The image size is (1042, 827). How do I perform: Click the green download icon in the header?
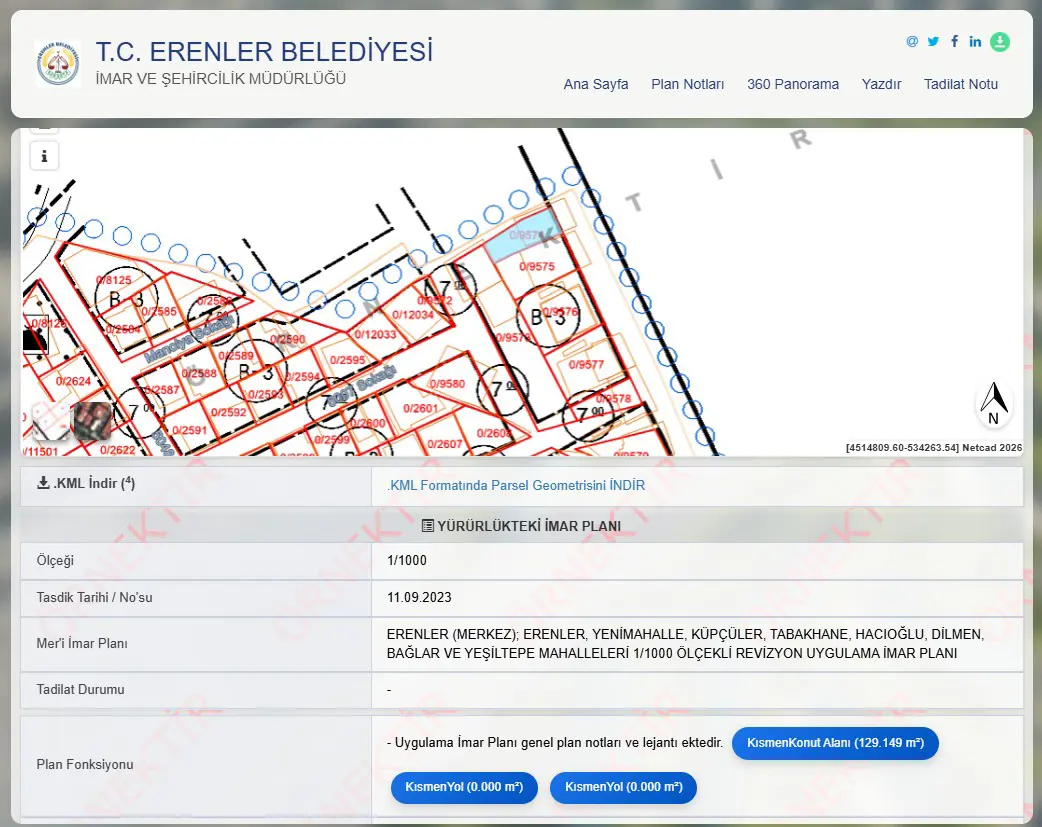999,42
